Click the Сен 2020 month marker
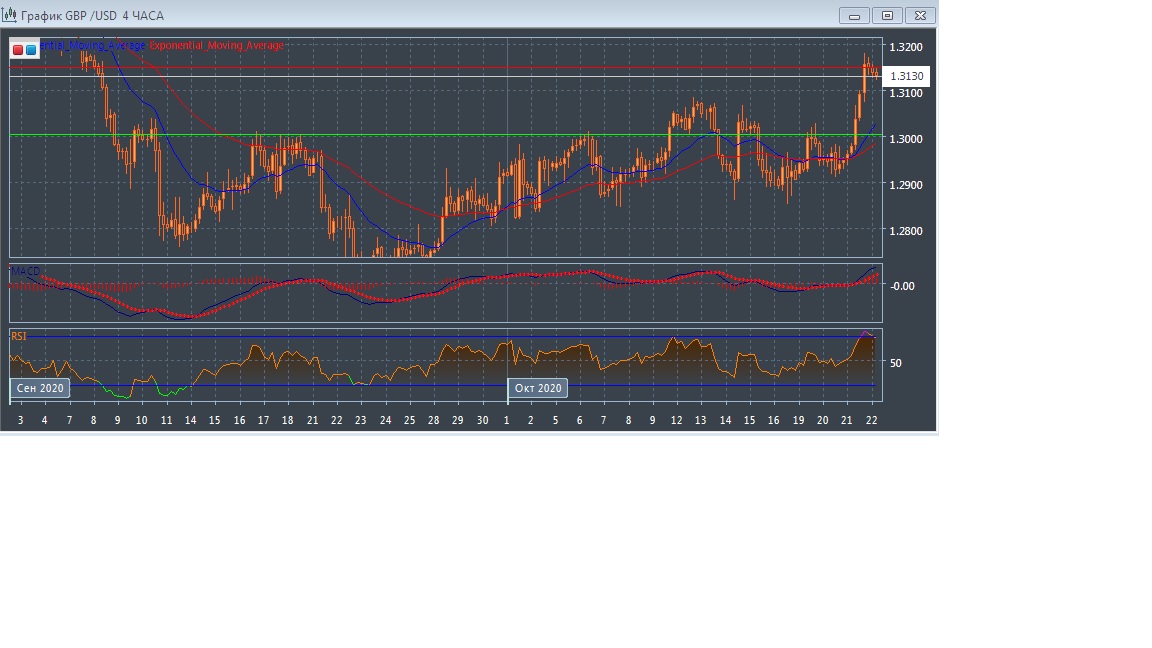This screenshot has width=1152, height=648. [x=40, y=388]
